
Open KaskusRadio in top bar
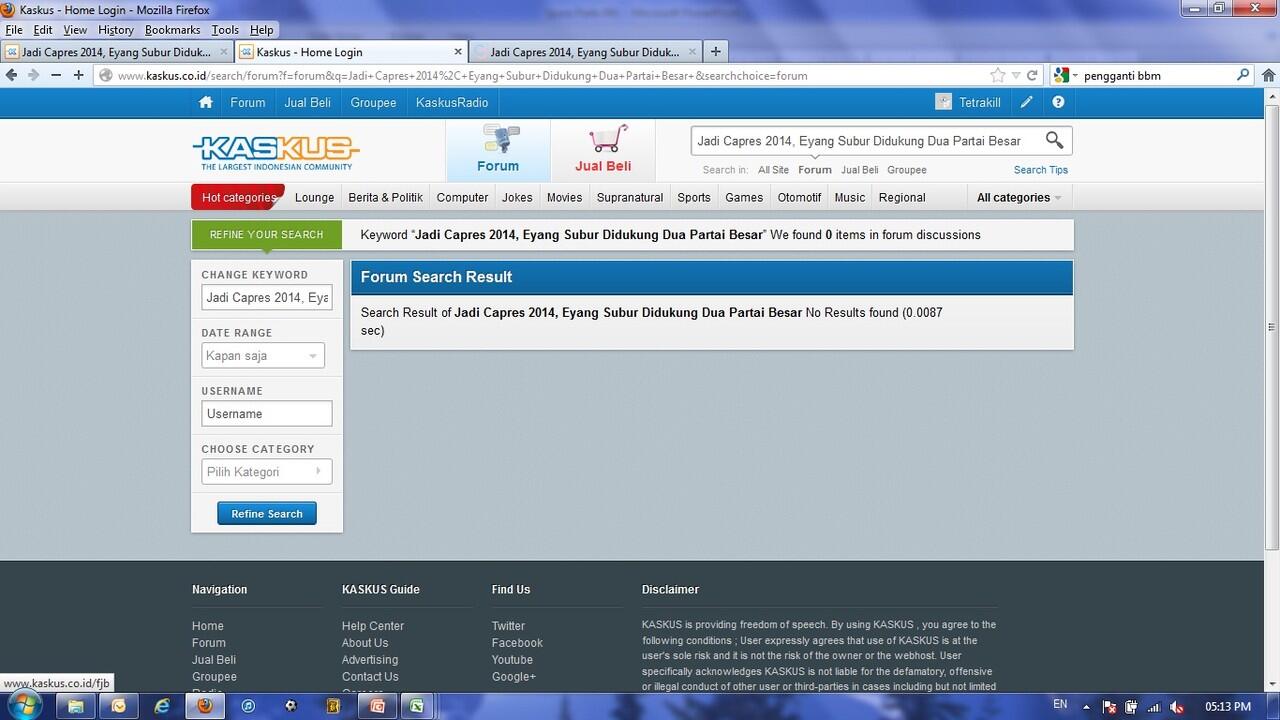[x=452, y=102]
